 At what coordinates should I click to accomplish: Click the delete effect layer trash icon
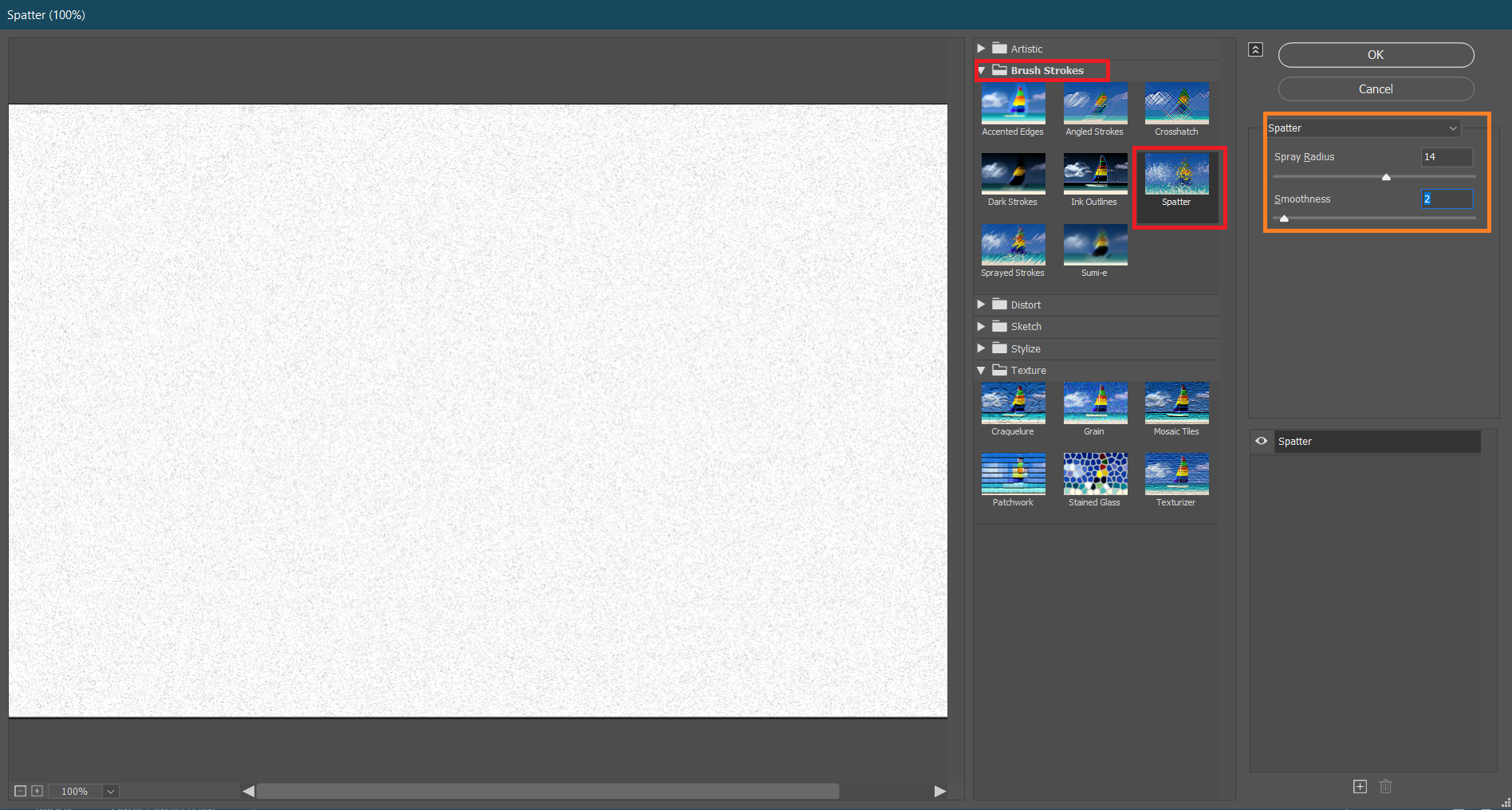click(x=1386, y=787)
